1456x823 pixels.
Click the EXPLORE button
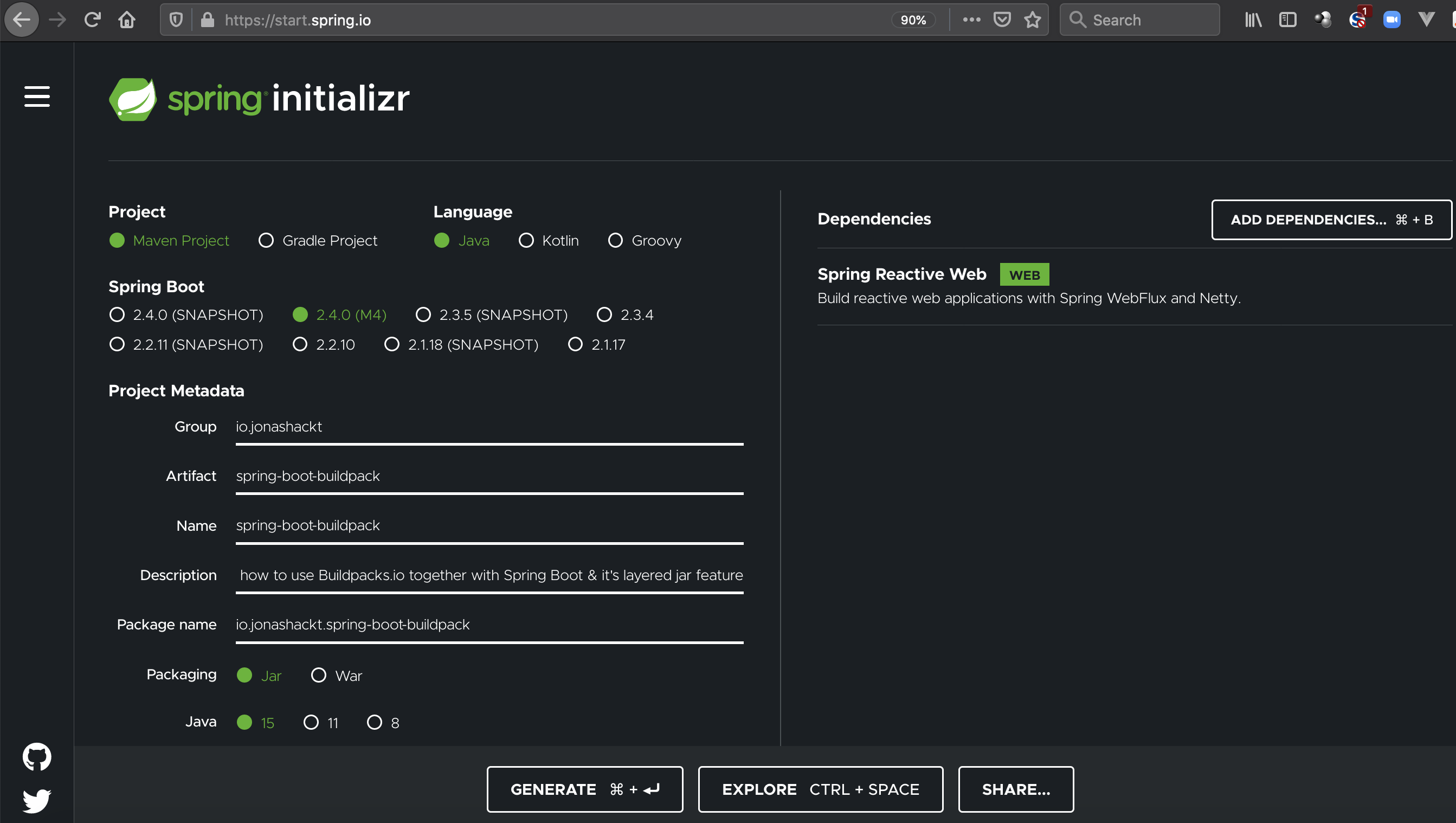pyautogui.click(x=820, y=789)
